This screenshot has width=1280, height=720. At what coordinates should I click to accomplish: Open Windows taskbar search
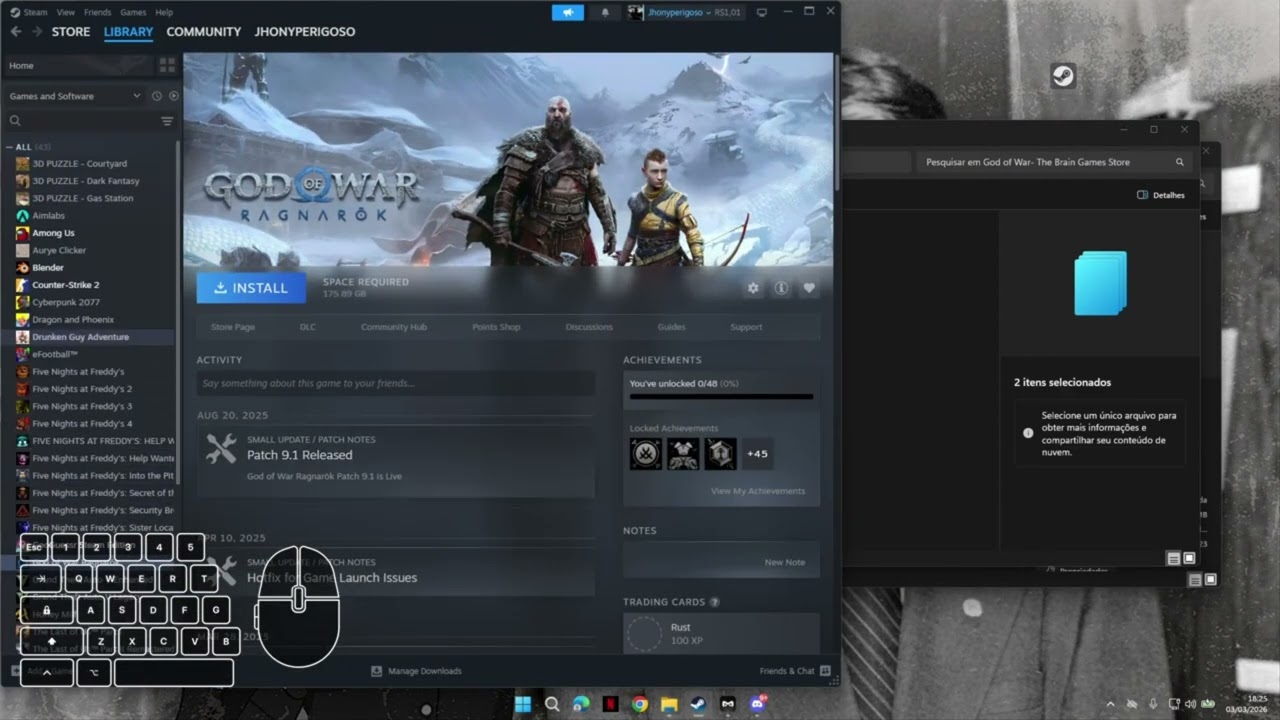point(552,704)
